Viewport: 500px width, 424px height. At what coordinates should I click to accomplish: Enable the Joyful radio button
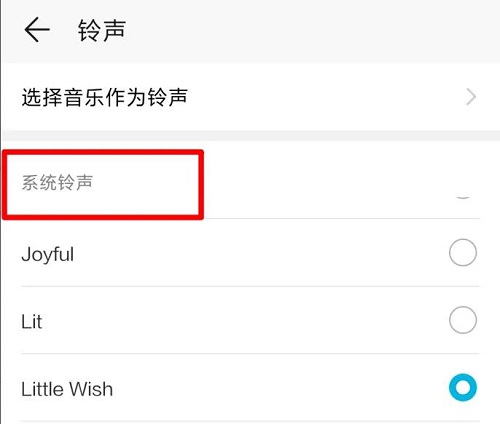click(463, 252)
